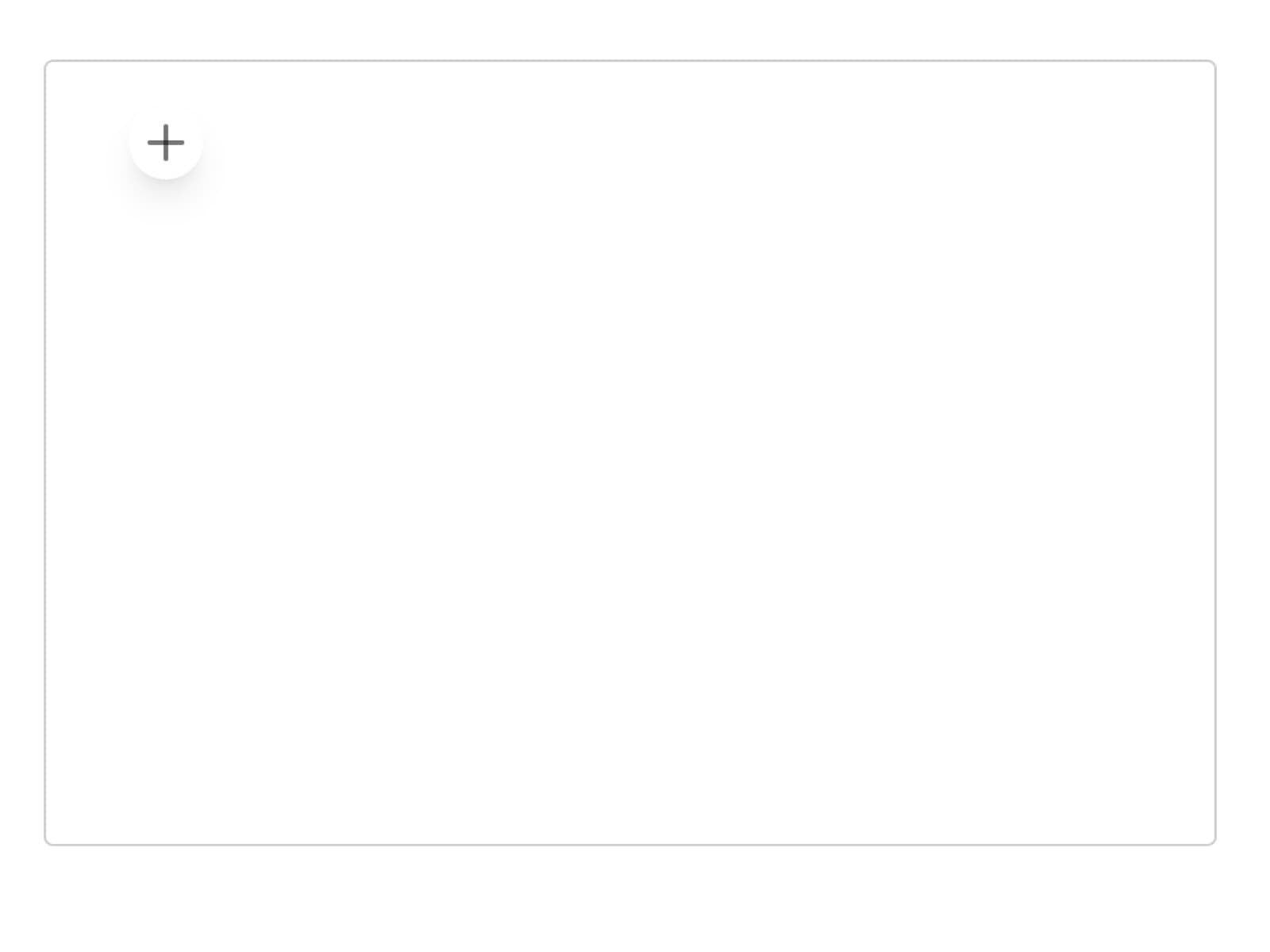
Task: Open the speed dial via plus icon
Action: pyautogui.click(x=166, y=143)
